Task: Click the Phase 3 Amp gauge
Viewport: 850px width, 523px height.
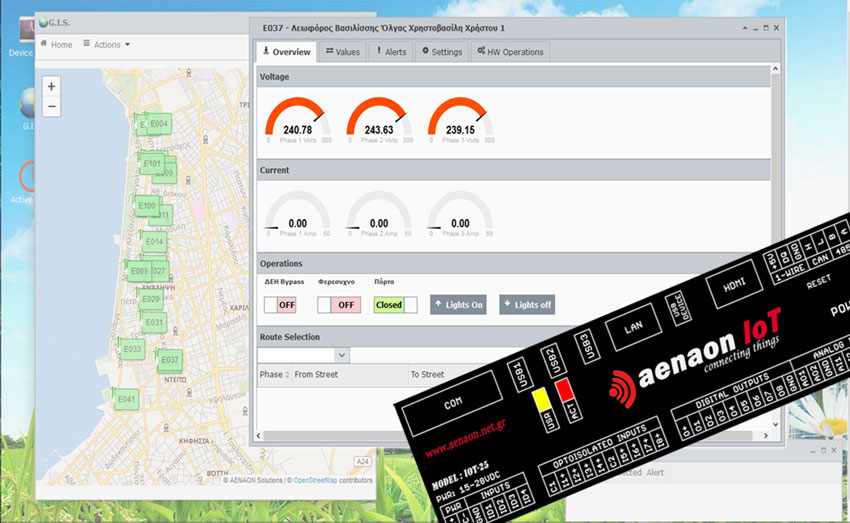Action: 460,214
